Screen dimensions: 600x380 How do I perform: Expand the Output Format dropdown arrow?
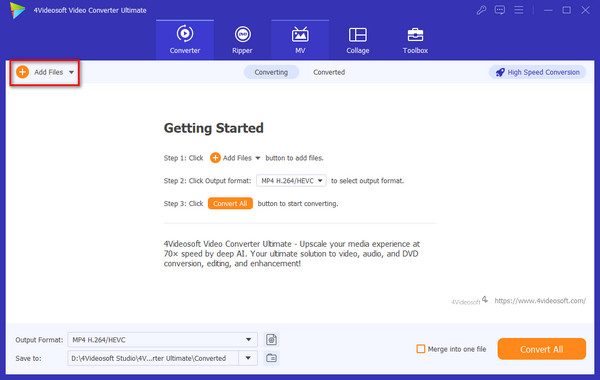click(248, 340)
